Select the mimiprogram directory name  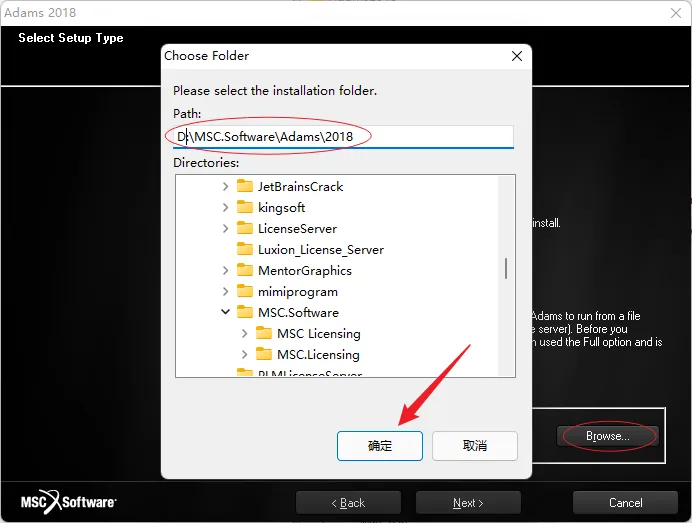[x=298, y=292]
